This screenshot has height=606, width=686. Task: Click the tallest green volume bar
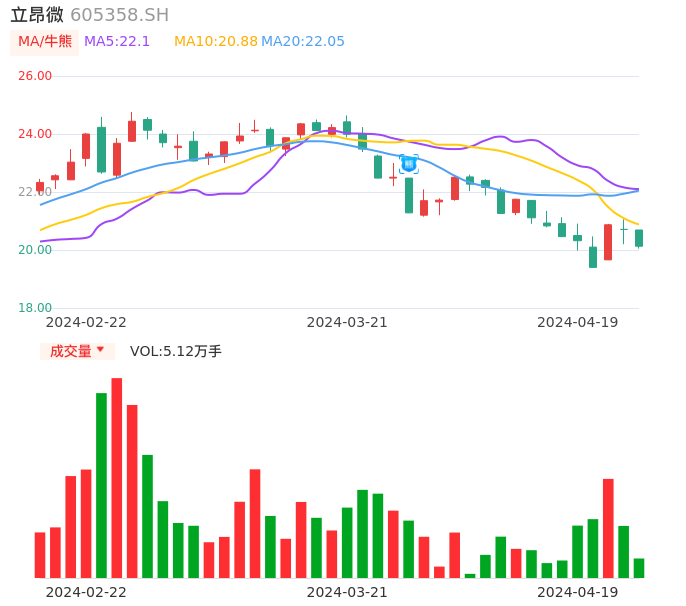101,485
